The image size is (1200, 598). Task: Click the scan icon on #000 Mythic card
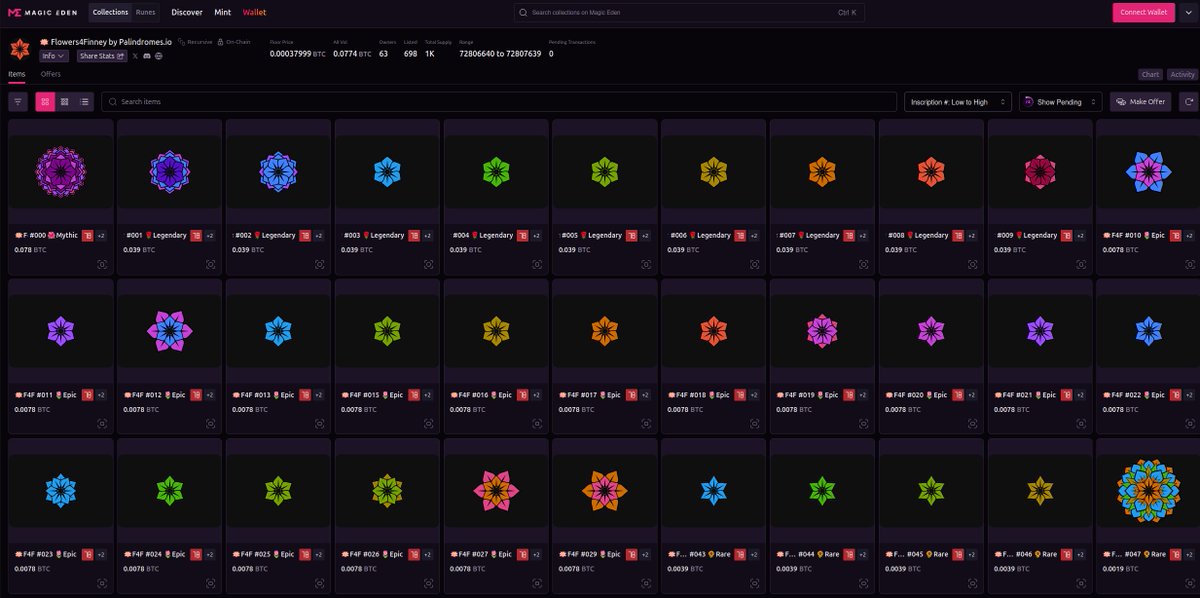pyautogui.click(x=102, y=264)
